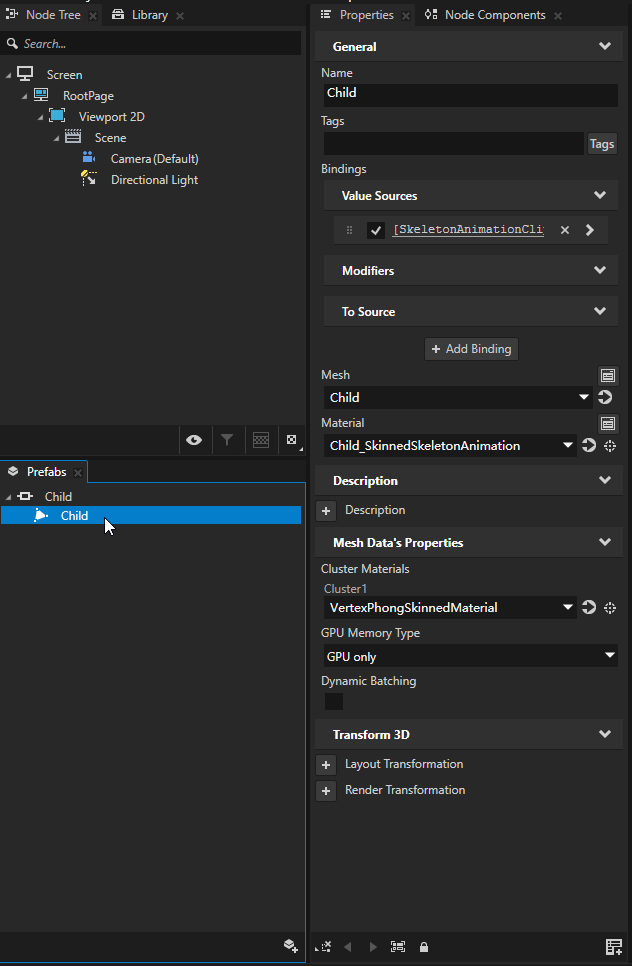Viewport: 632px width, 966px height.
Task: Add Render Transformation property
Action: 326,790
